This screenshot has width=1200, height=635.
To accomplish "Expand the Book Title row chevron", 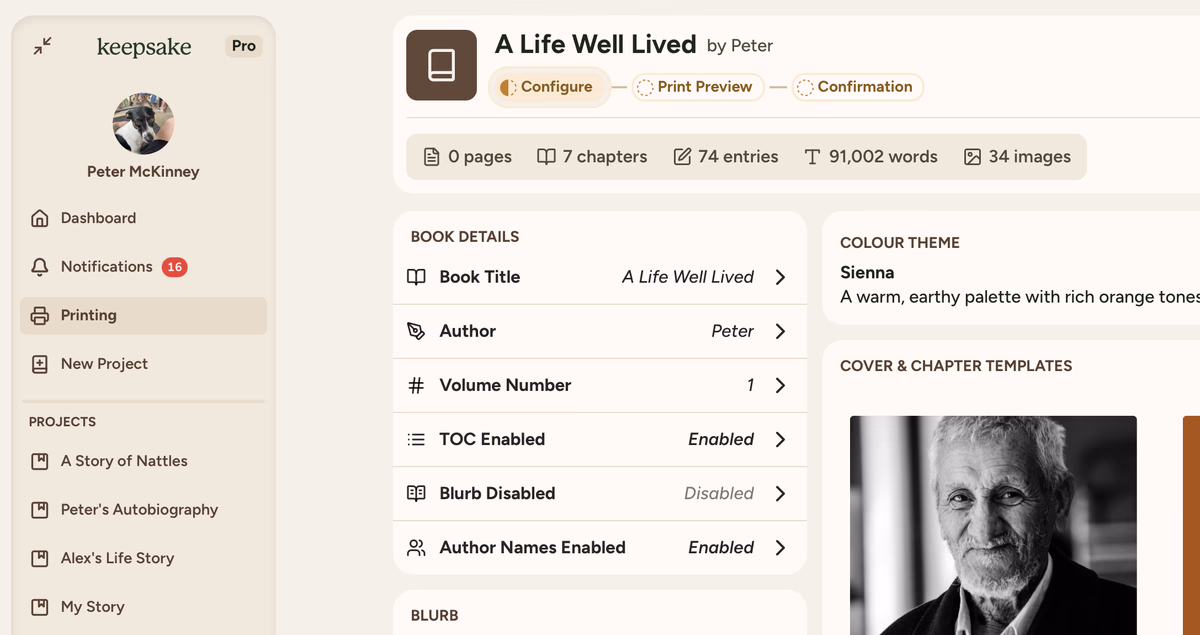I will tap(780, 278).
